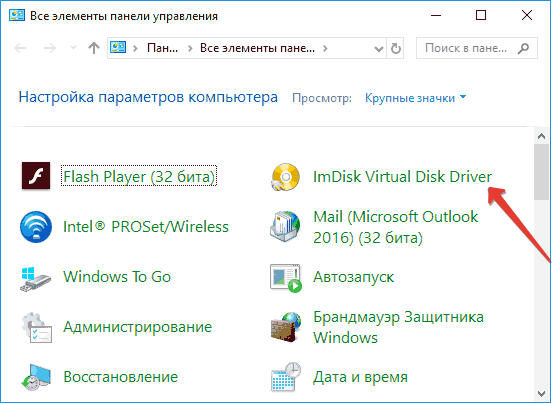Click the vertical scrollbar thumb

pyautogui.click(x=541, y=172)
